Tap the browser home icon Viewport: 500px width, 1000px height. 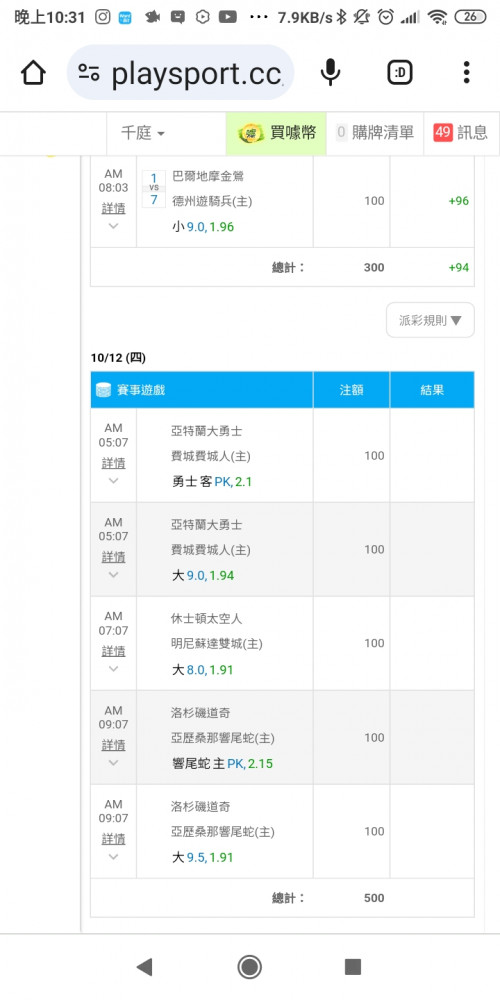(33, 73)
